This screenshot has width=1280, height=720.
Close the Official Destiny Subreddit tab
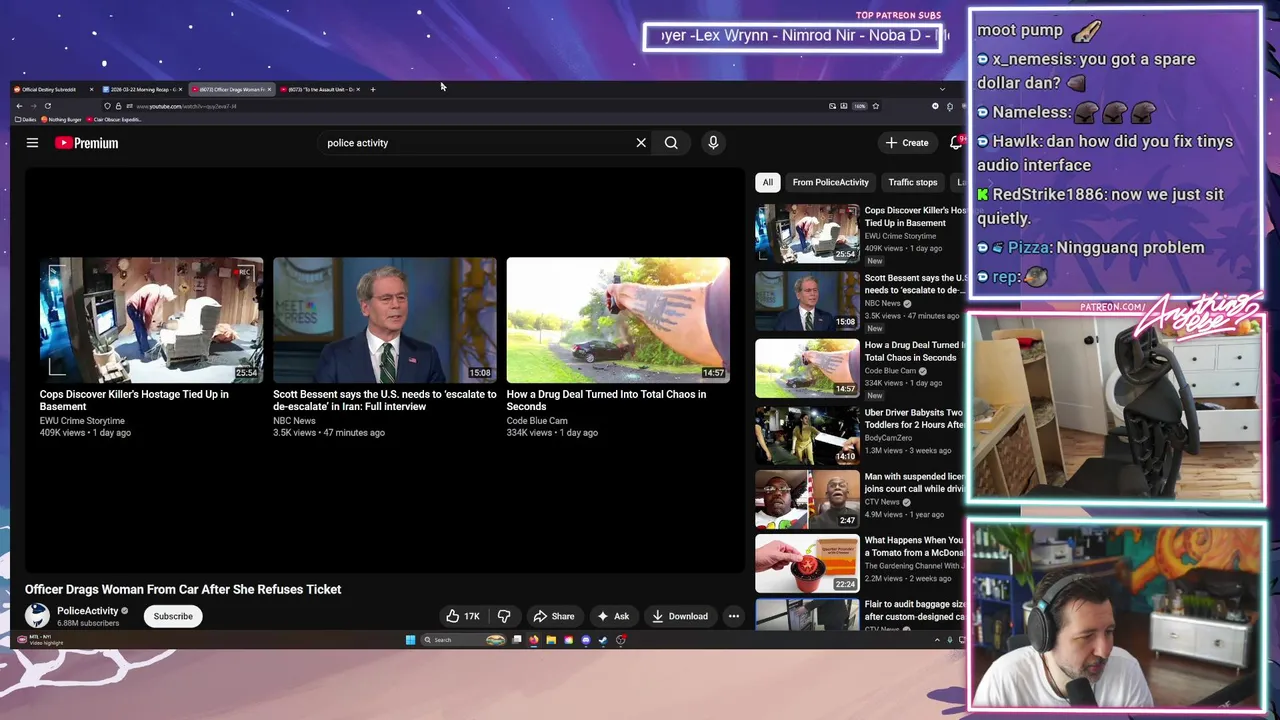coord(91,89)
